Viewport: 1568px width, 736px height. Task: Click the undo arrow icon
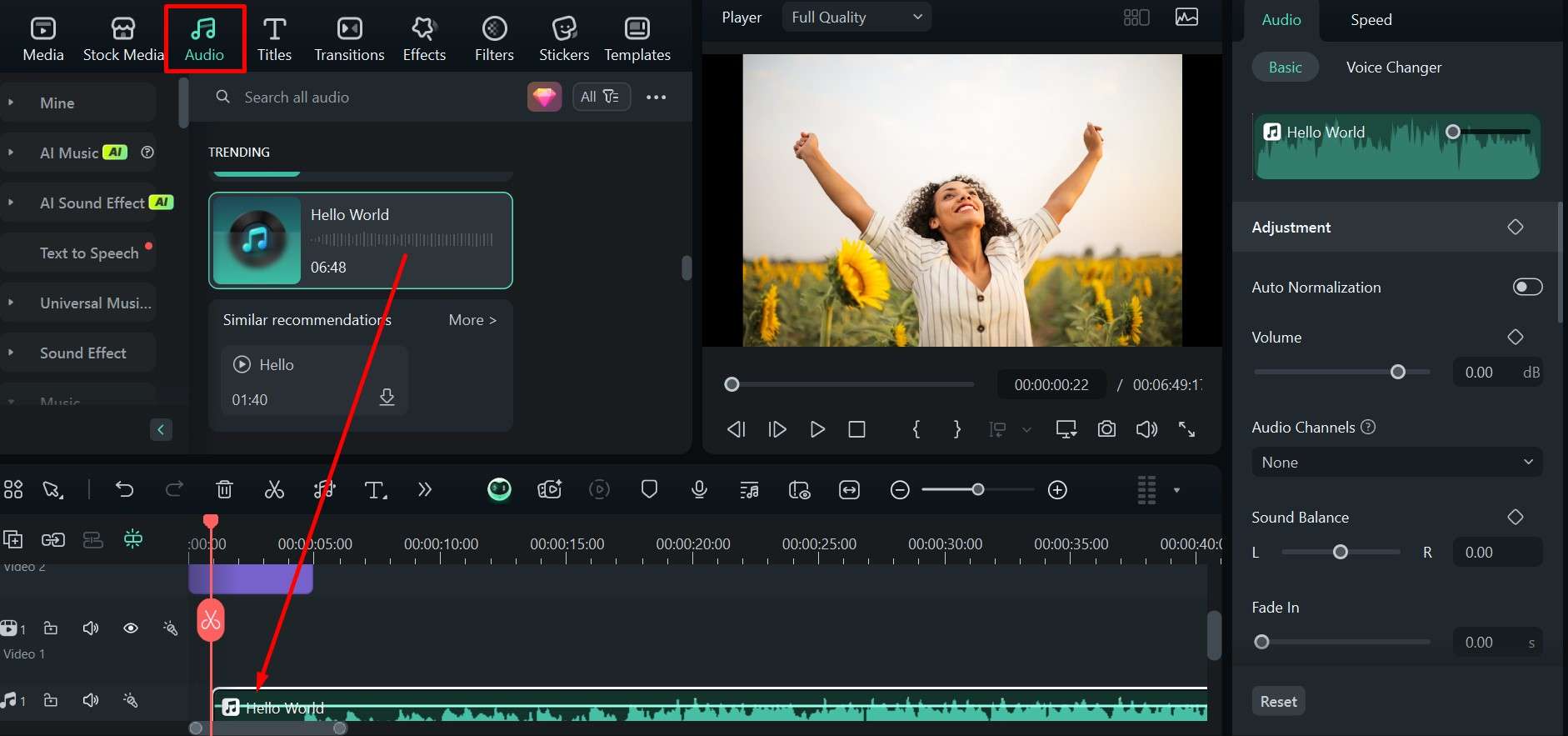(x=124, y=490)
